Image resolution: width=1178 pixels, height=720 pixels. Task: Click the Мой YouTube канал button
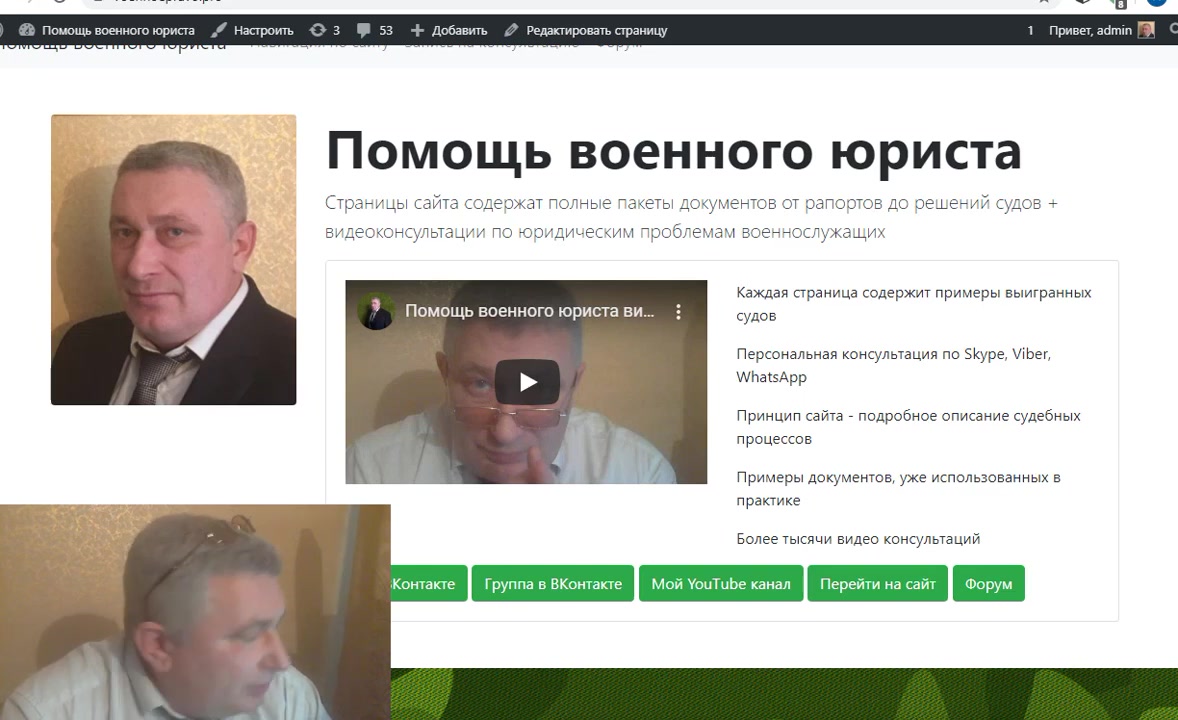(720, 583)
